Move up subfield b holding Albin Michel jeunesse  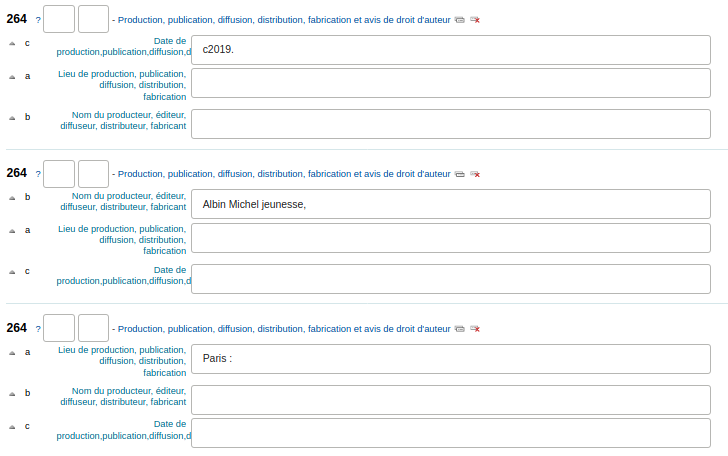(12, 198)
